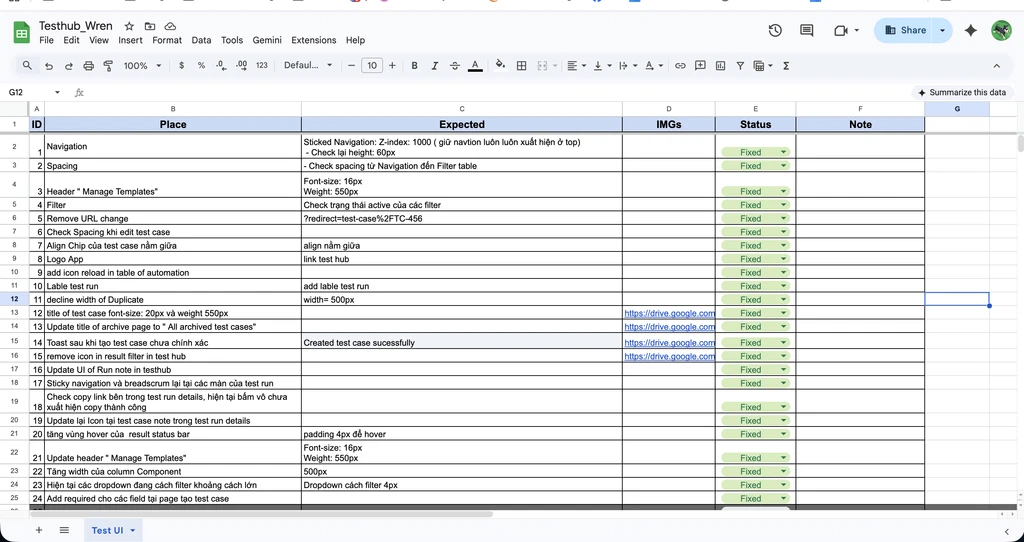
Task: Click the insert chart icon
Action: point(720,66)
